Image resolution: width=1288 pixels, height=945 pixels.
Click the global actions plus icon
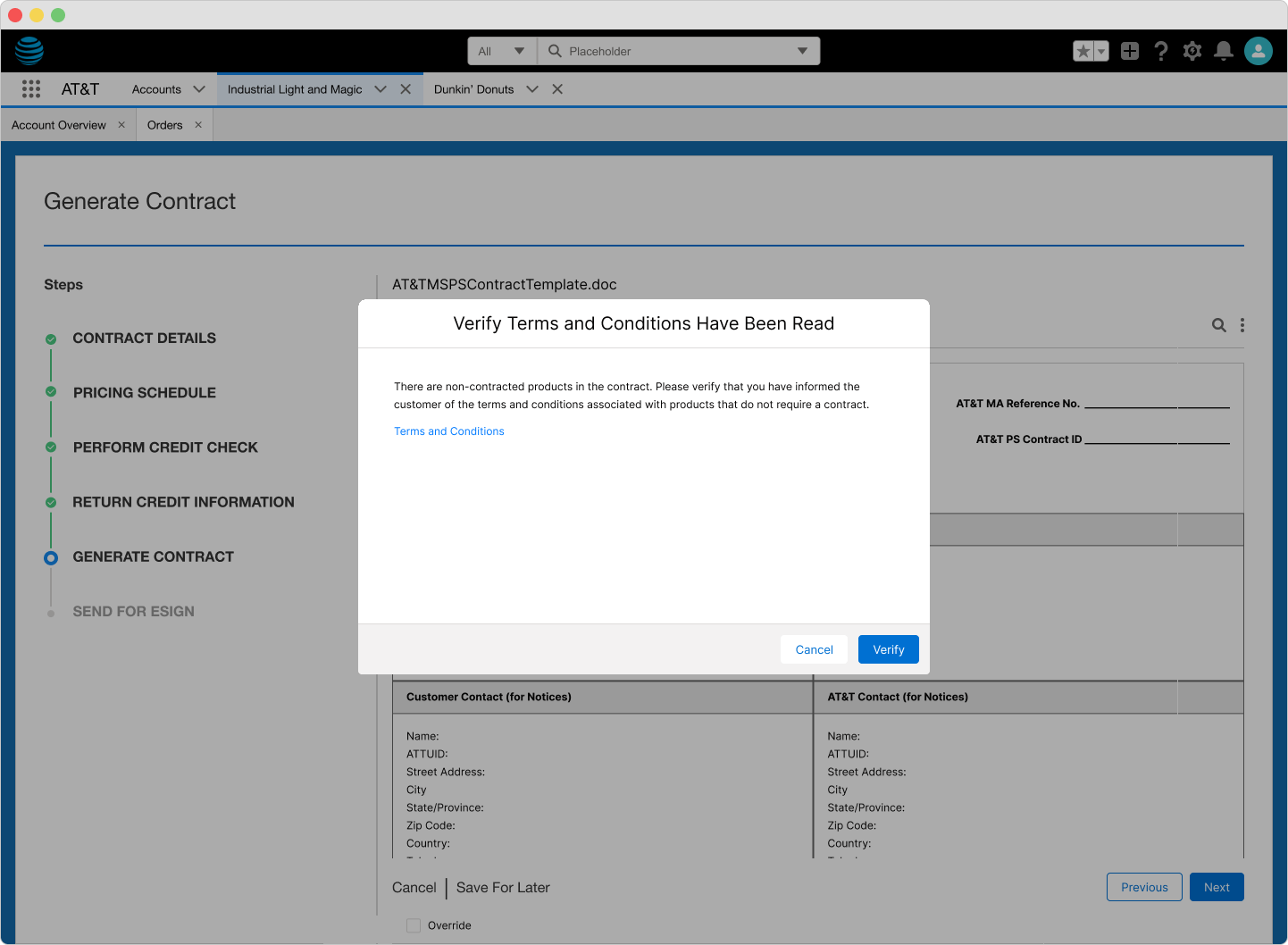(x=1130, y=51)
